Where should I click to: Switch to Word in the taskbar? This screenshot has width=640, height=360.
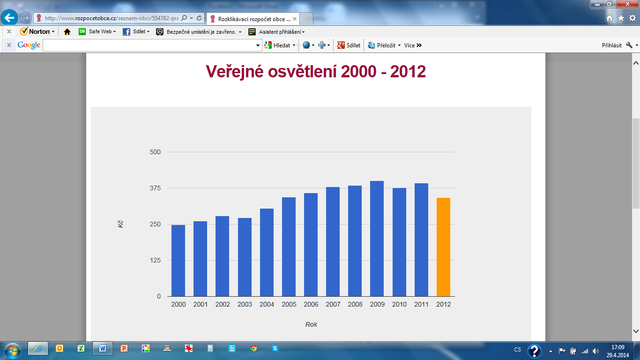tap(102, 349)
